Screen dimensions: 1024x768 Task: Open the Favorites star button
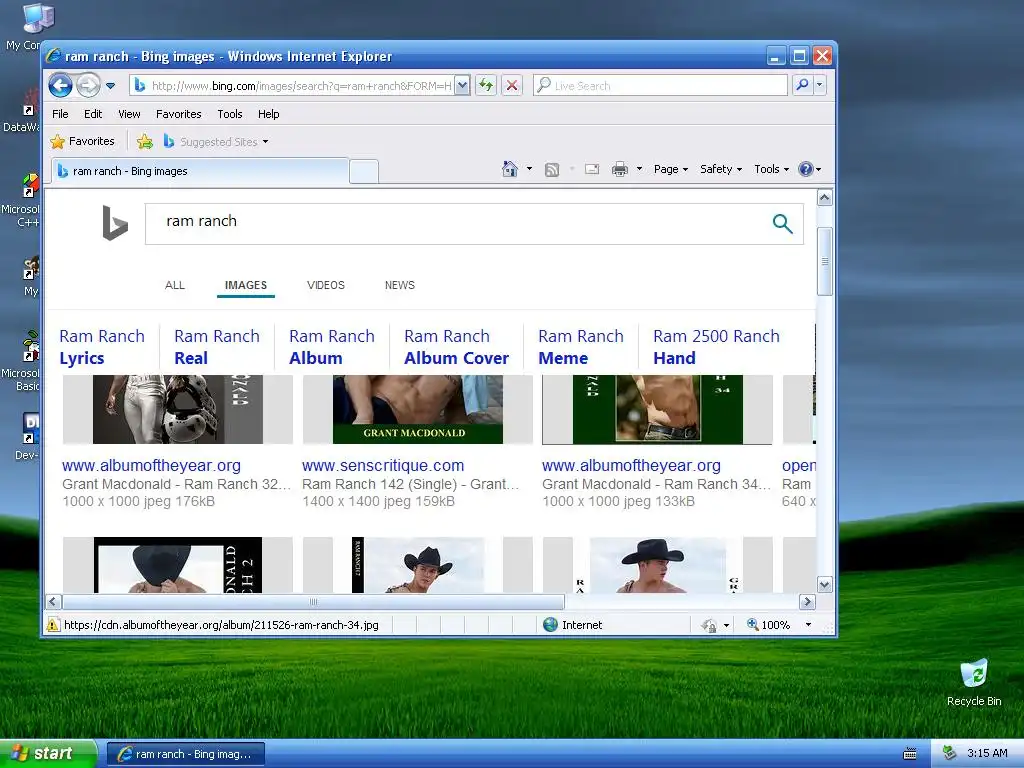pyautogui.click(x=82, y=141)
